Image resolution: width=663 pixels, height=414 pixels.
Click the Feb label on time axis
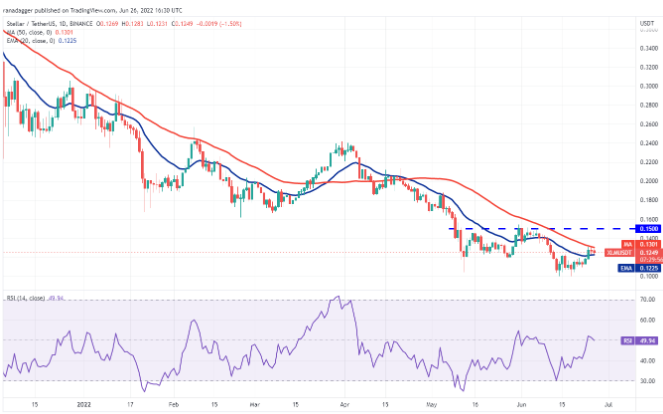[173, 404]
